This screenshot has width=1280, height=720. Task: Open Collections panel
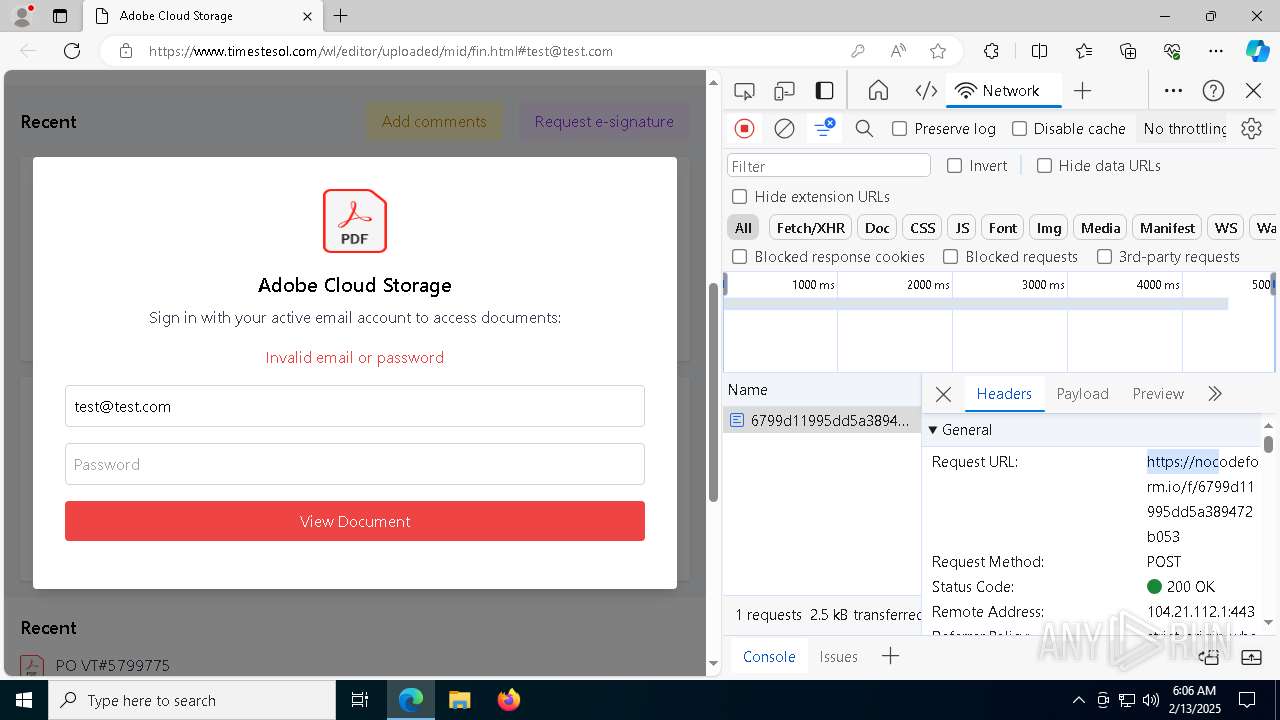coord(1128,51)
